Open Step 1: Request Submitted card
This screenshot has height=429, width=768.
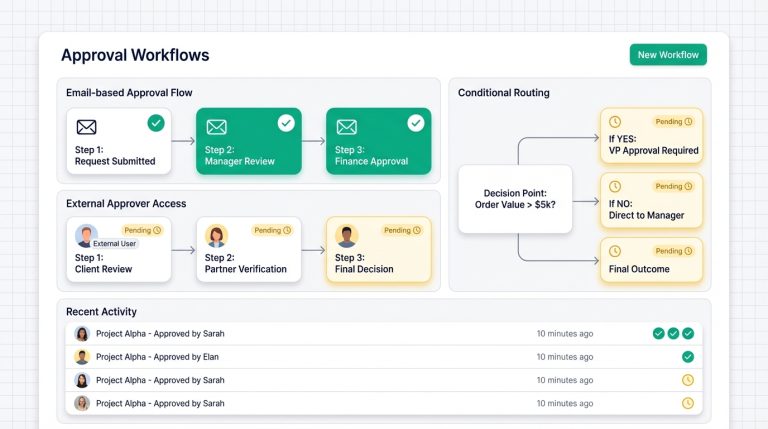coord(119,141)
